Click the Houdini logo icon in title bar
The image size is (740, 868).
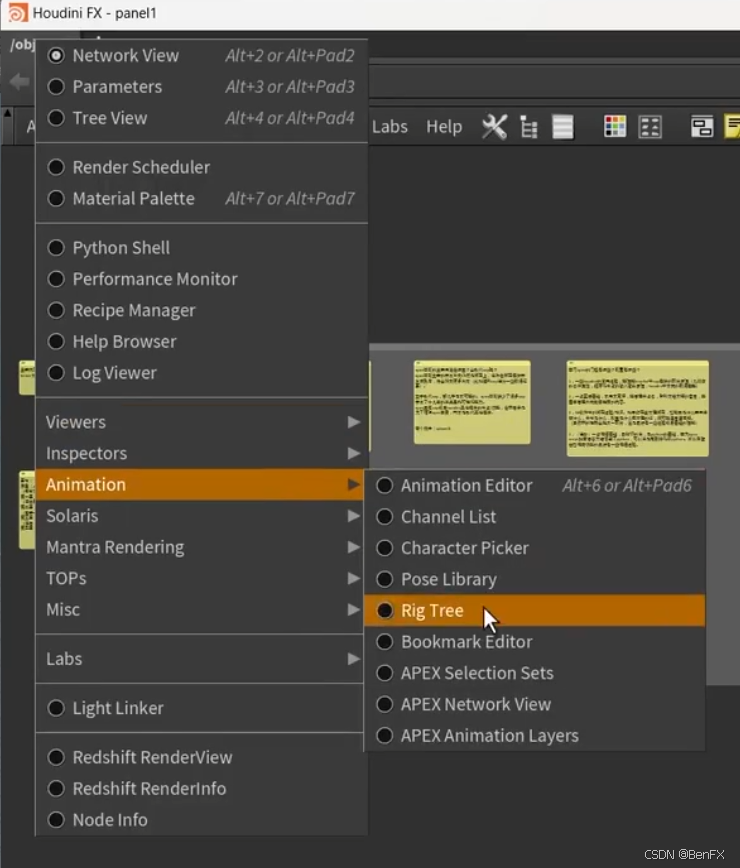[x=17, y=13]
